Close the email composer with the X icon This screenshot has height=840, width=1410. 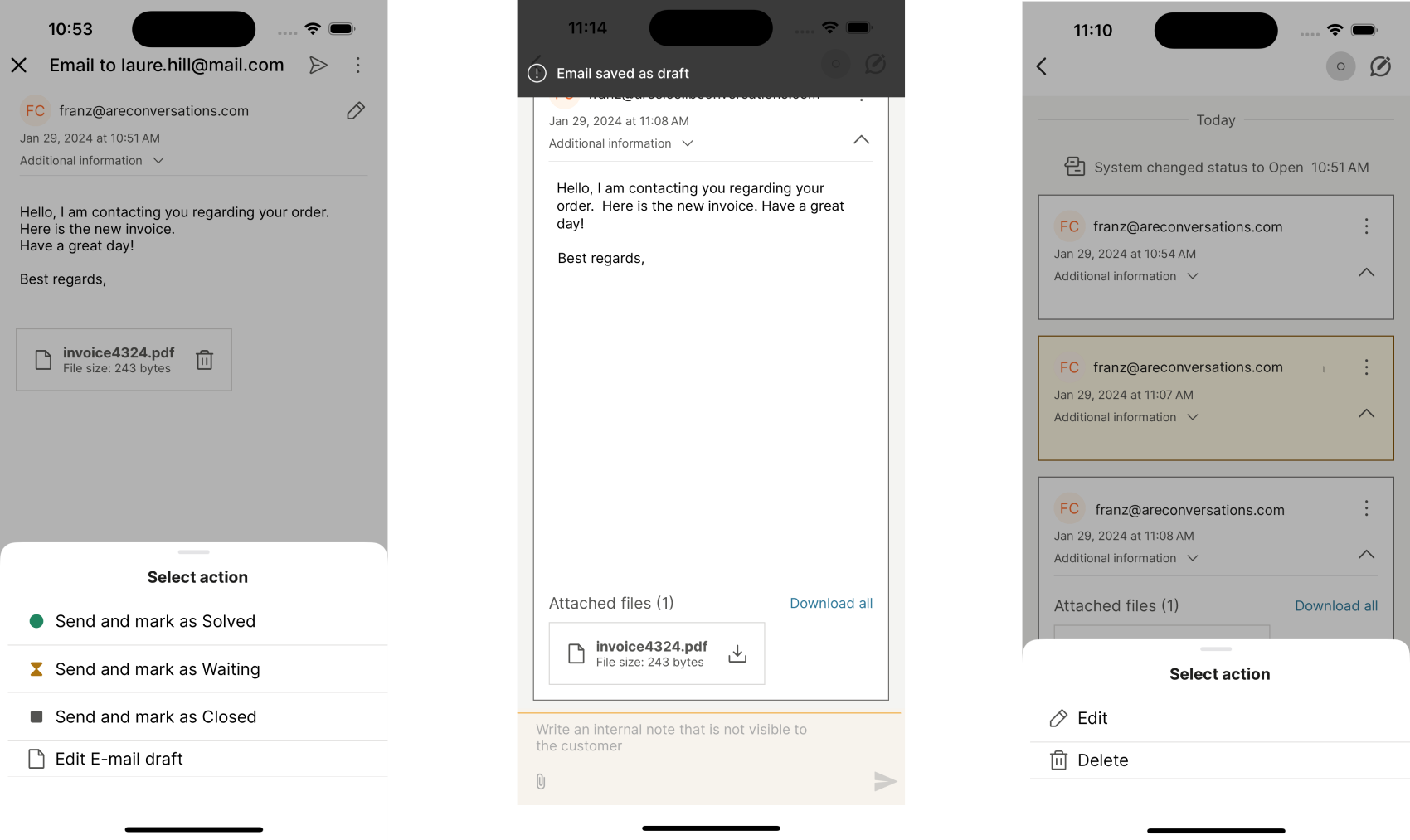click(x=19, y=65)
